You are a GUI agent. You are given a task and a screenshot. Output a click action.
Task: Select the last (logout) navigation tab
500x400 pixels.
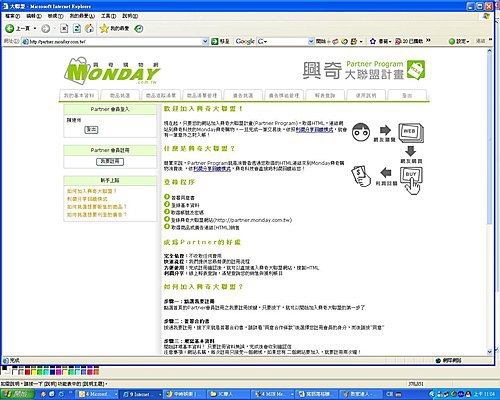407,95
